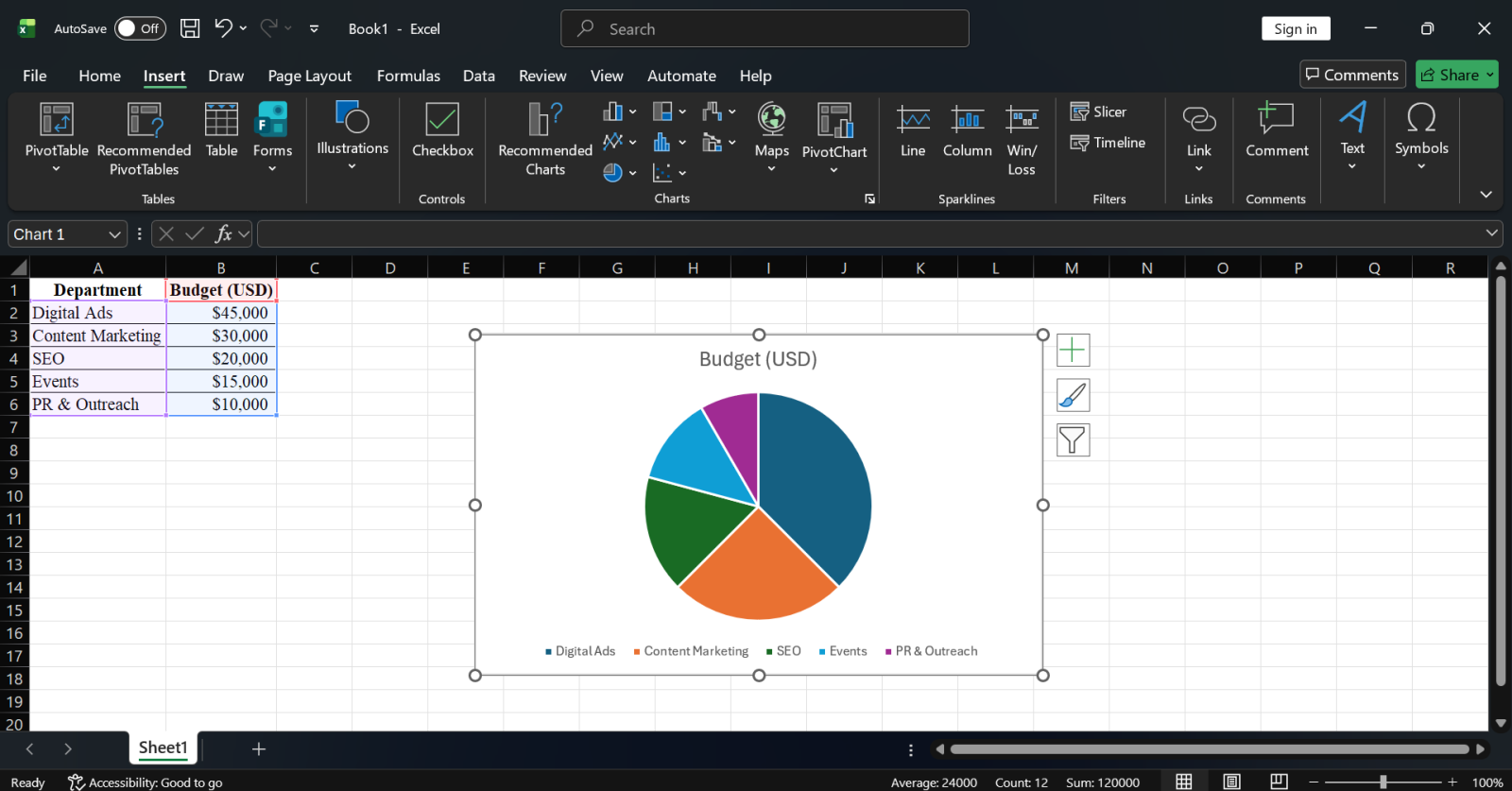Collapse the ribbon with chevron
1512x791 pixels.
click(1486, 194)
